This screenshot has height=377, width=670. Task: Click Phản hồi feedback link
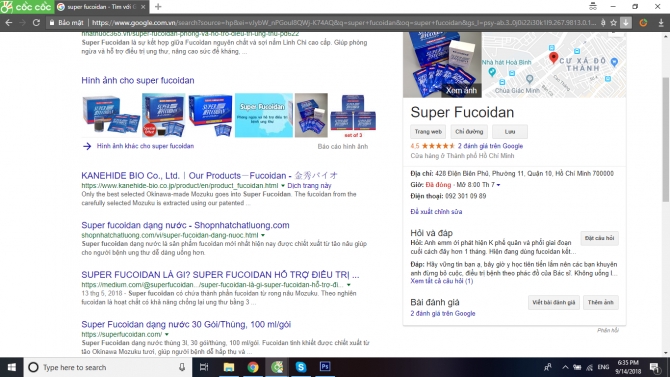[608, 330]
